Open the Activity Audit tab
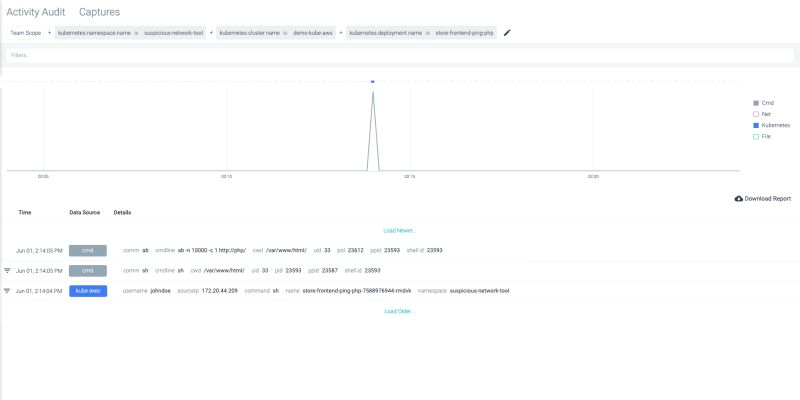The width and height of the screenshot is (800, 400). click(36, 12)
